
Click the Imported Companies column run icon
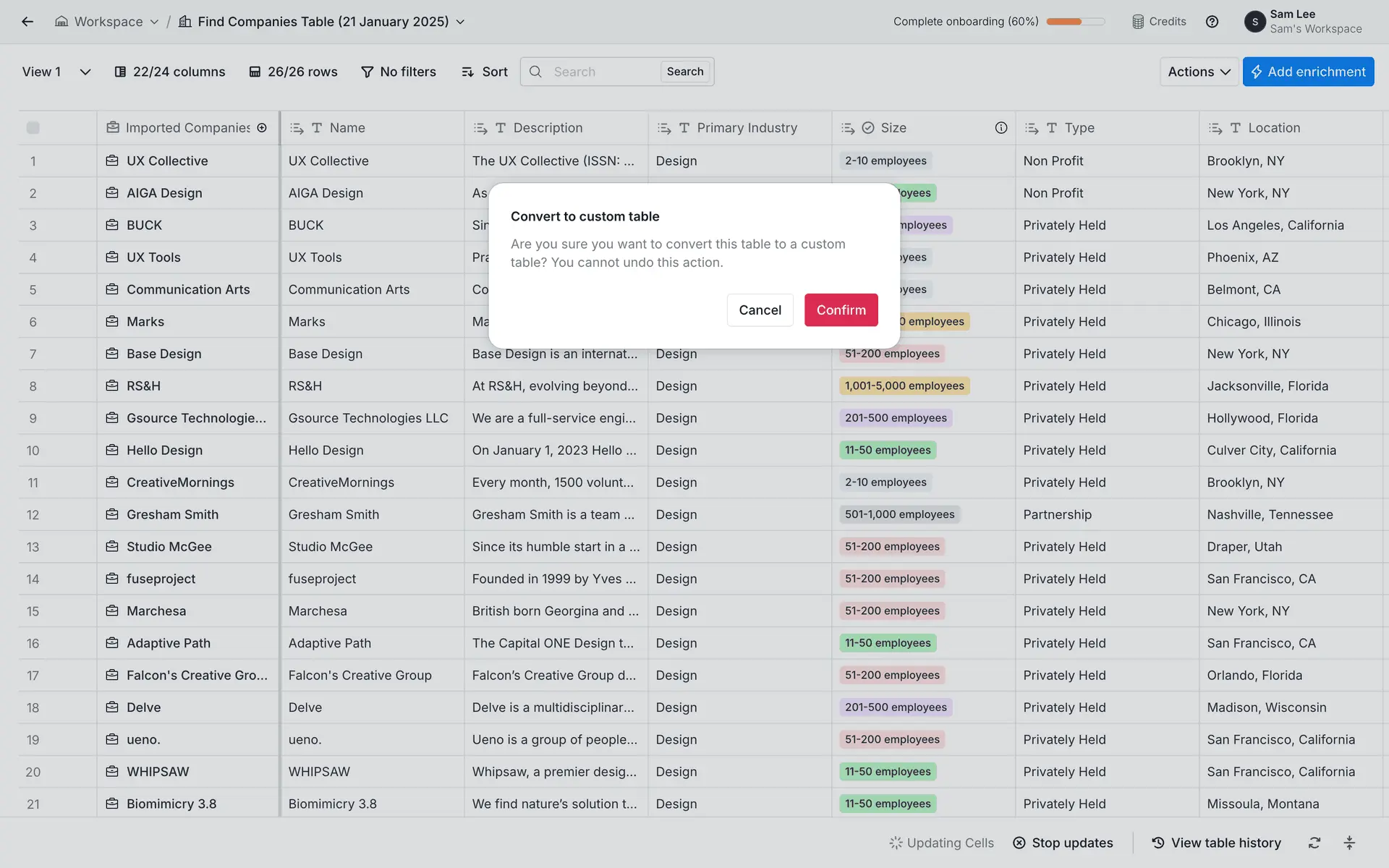[x=262, y=128]
